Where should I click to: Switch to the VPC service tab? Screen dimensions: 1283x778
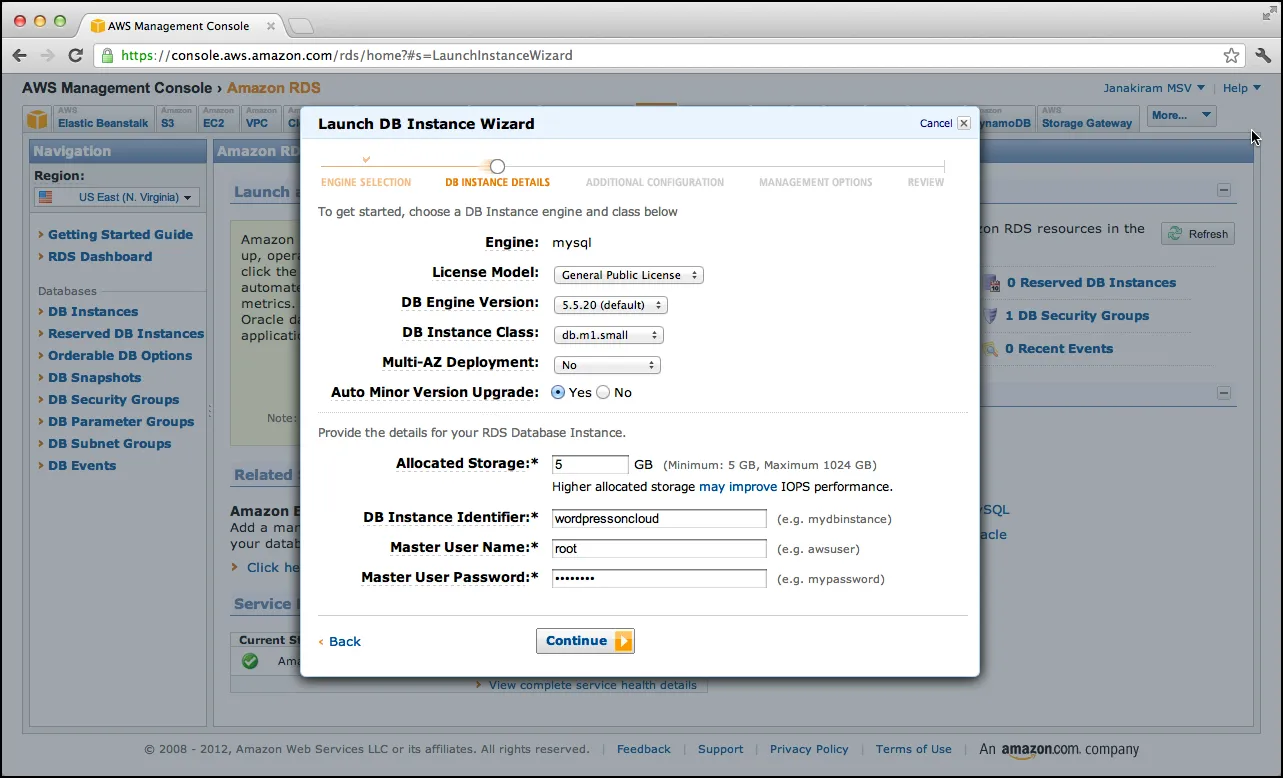click(x=259, y=118)
